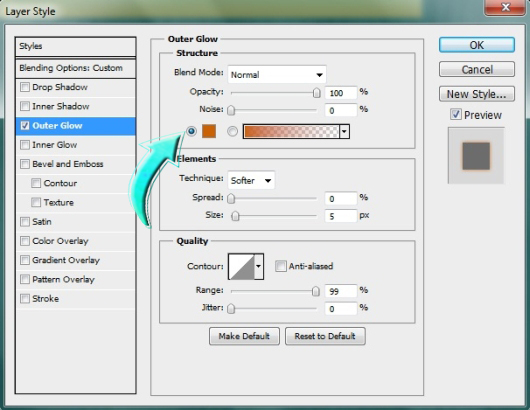The width and height of the screenshot is (530, 410).
Task: Tick the Texture sub-option checkbox
Action: coord(36,202)
